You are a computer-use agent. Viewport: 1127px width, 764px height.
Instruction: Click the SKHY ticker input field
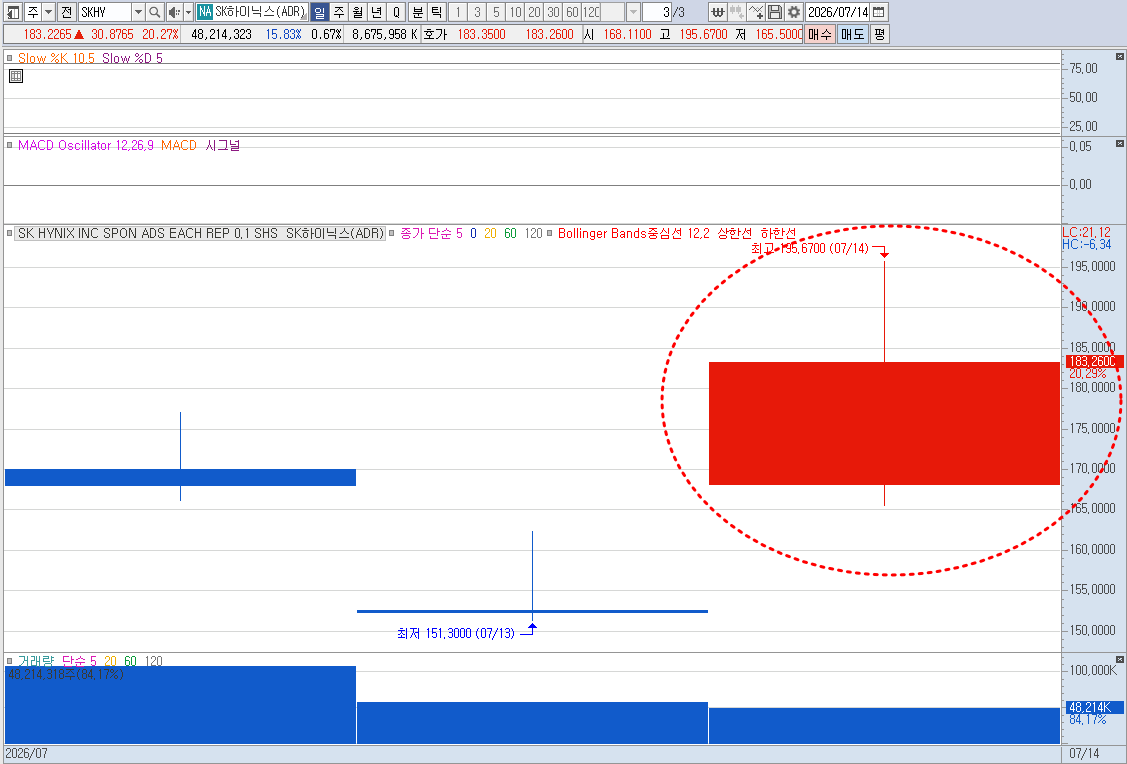[104, 12]
